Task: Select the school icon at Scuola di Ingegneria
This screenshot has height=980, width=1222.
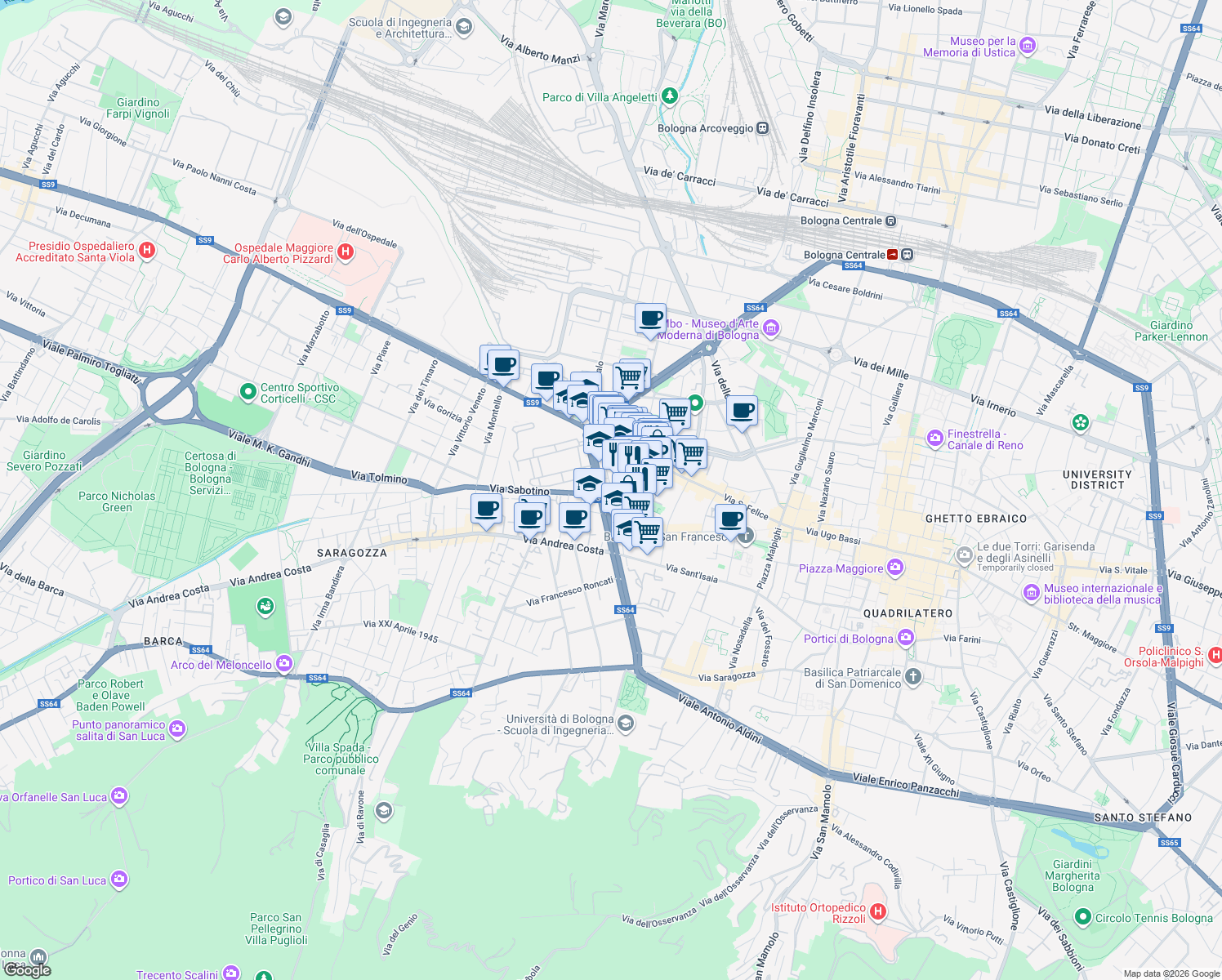Action: point(462,27)
